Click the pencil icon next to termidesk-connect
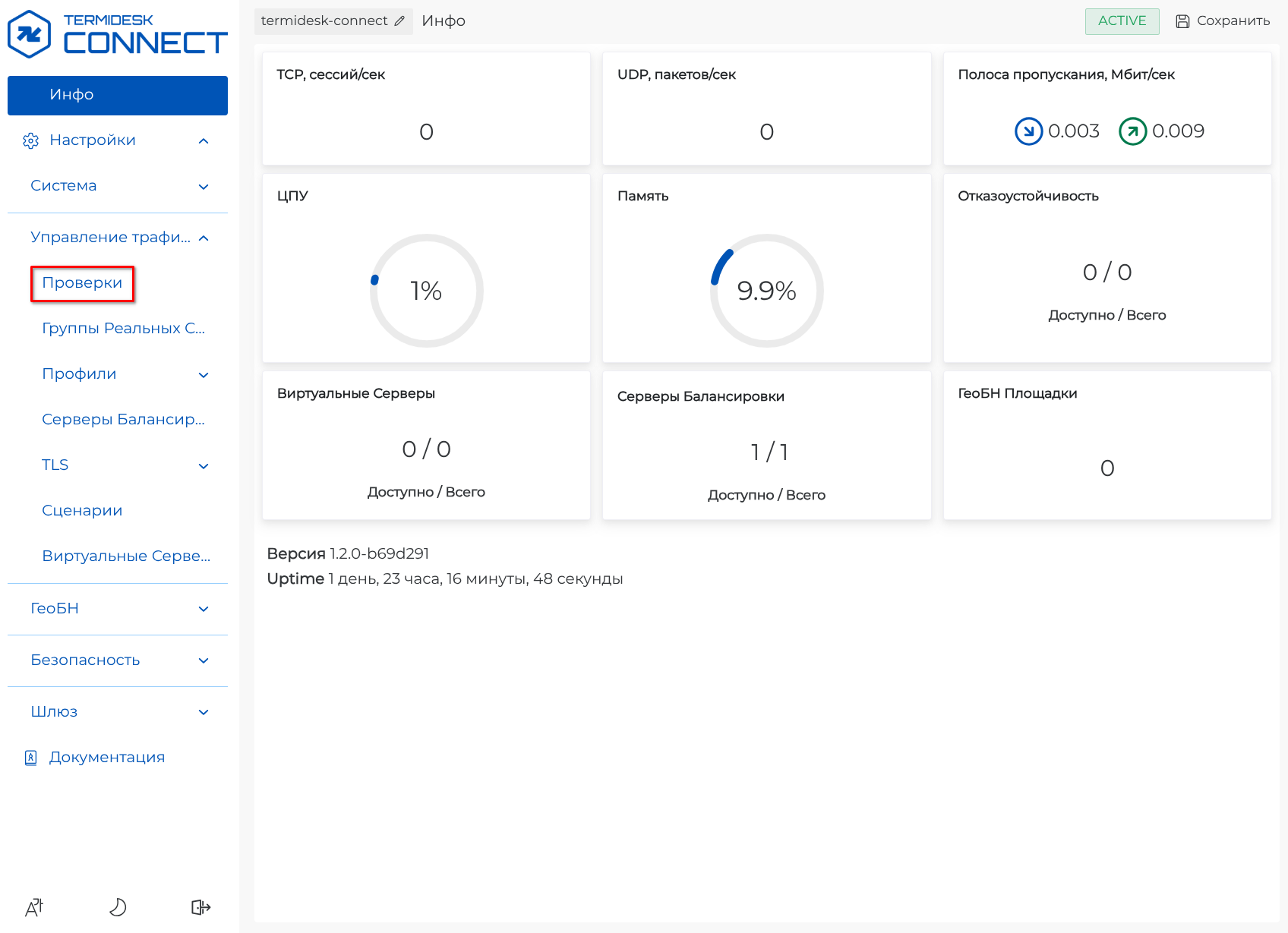Screen dimensions: 1288x933 [399, 21]
